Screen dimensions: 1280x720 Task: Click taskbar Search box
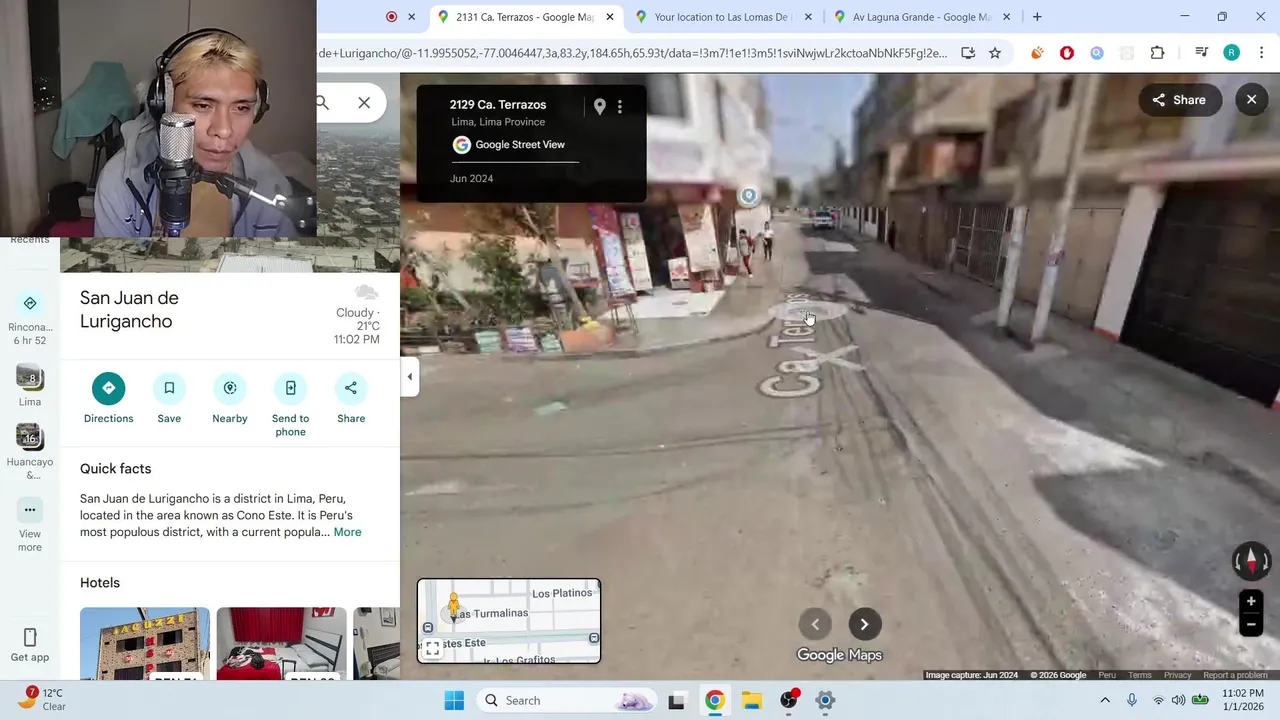(x=566, y=700)
